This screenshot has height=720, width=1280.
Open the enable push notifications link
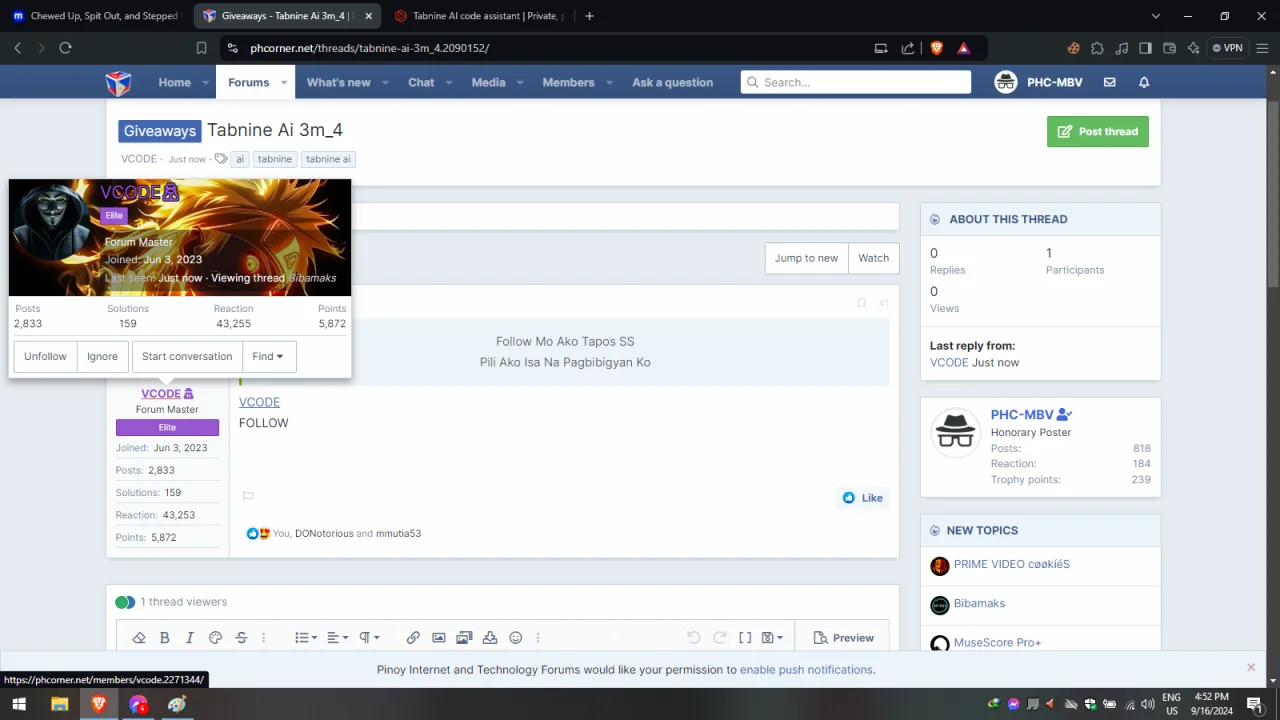click(806, 670)
